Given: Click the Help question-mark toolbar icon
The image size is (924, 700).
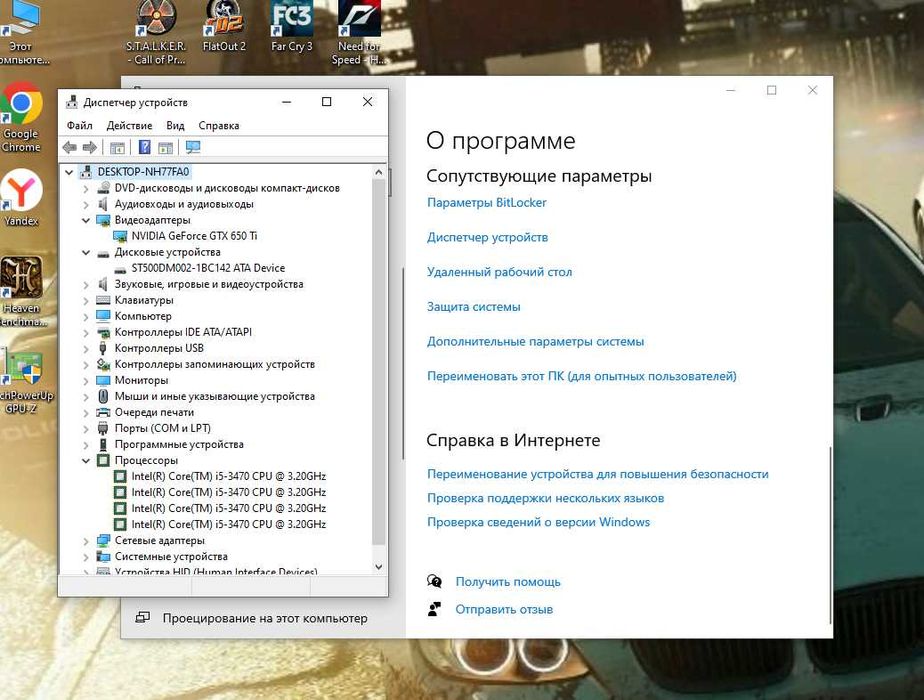Looking at the screenshot, I should coord(144,147).
